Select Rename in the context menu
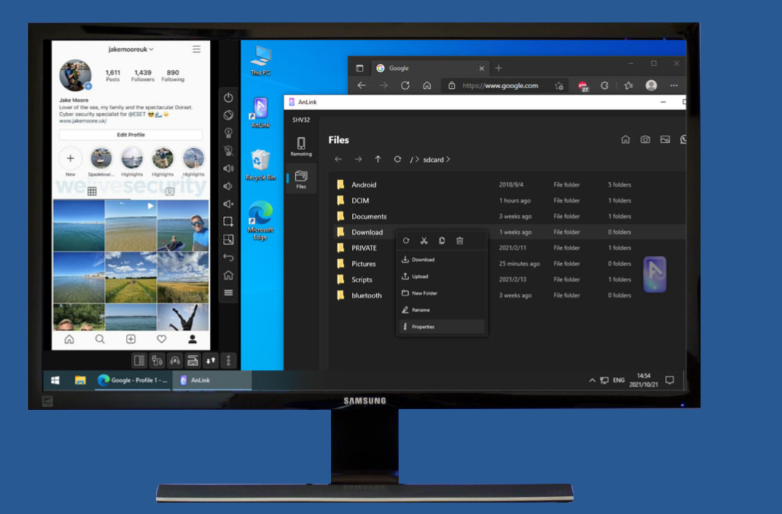Image resolution: width=782 pixels, height=514 pixels. coord(420,310)
